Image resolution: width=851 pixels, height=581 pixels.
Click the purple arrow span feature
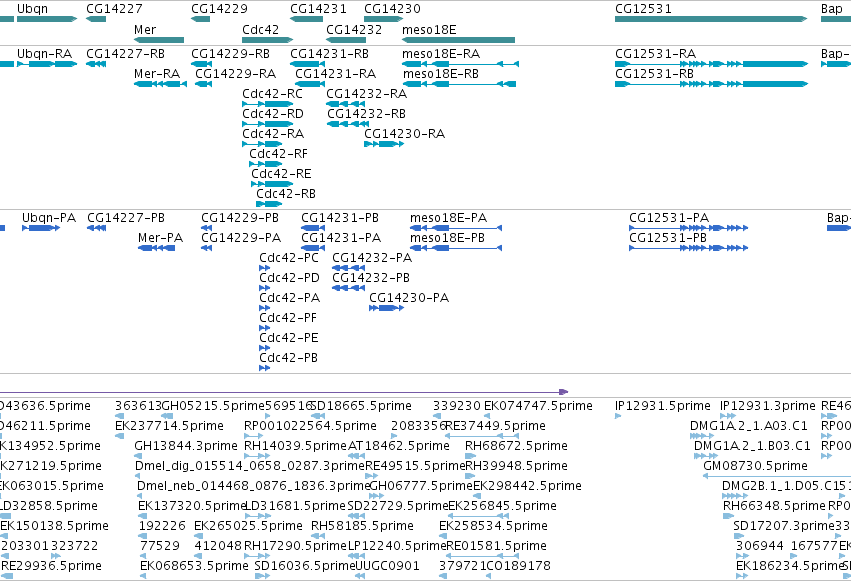pos(284,392)
